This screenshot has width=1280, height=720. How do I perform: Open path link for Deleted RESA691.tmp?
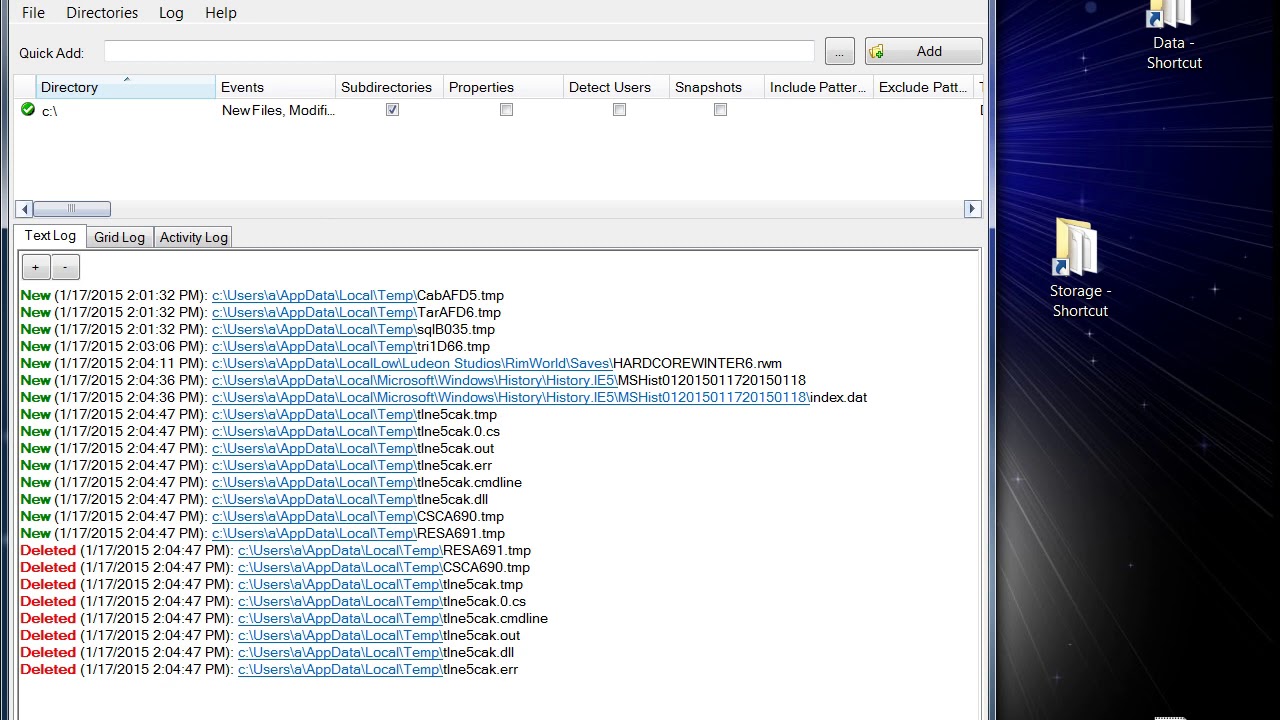point(340,550)
